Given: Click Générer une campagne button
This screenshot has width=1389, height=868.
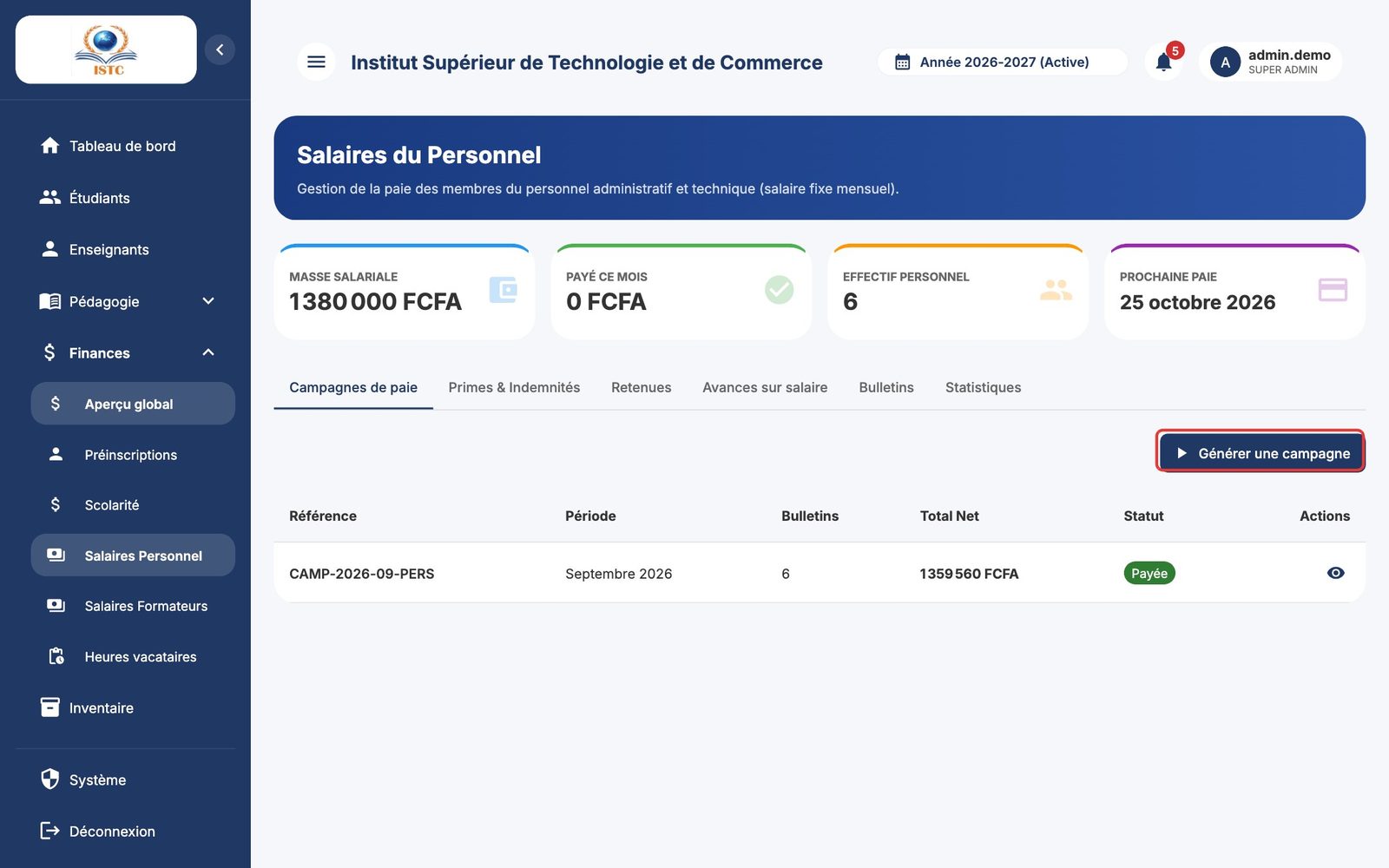Looking at the screenshot, I should 1261,453.
